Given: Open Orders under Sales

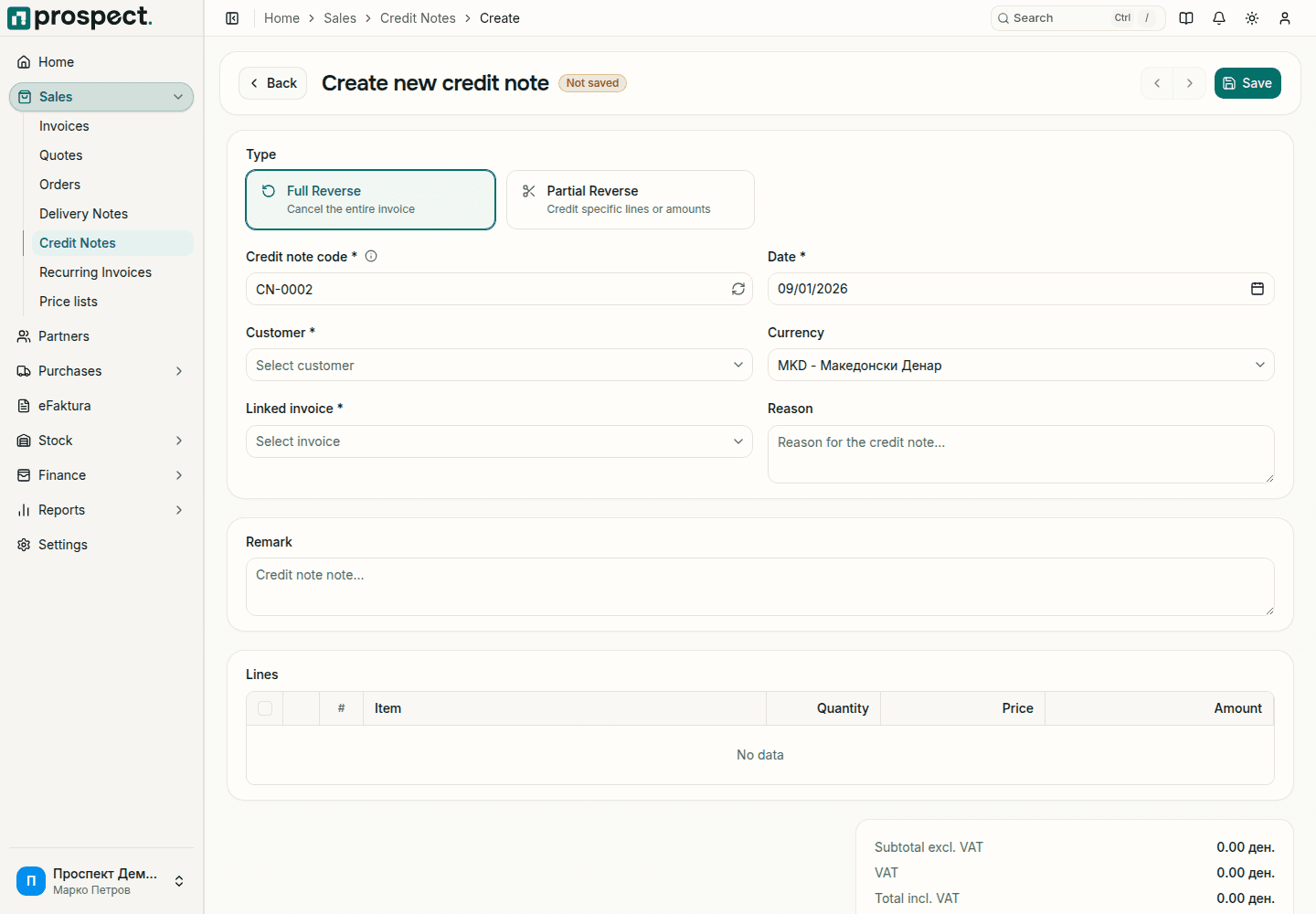Looking at the screenshot, I should point(112,185).
